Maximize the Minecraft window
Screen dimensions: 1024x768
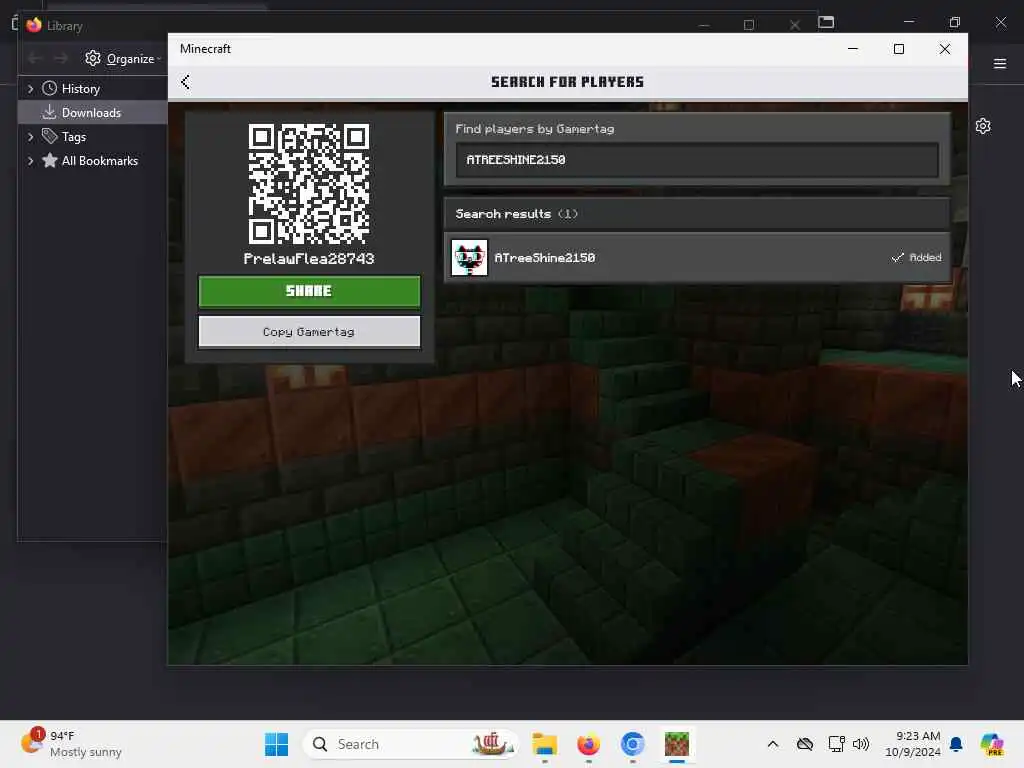(x=899, y=49)
